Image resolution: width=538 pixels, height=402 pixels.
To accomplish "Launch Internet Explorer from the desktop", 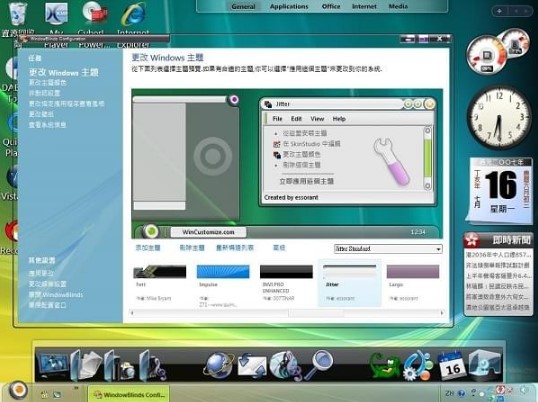I will [133, 14].
